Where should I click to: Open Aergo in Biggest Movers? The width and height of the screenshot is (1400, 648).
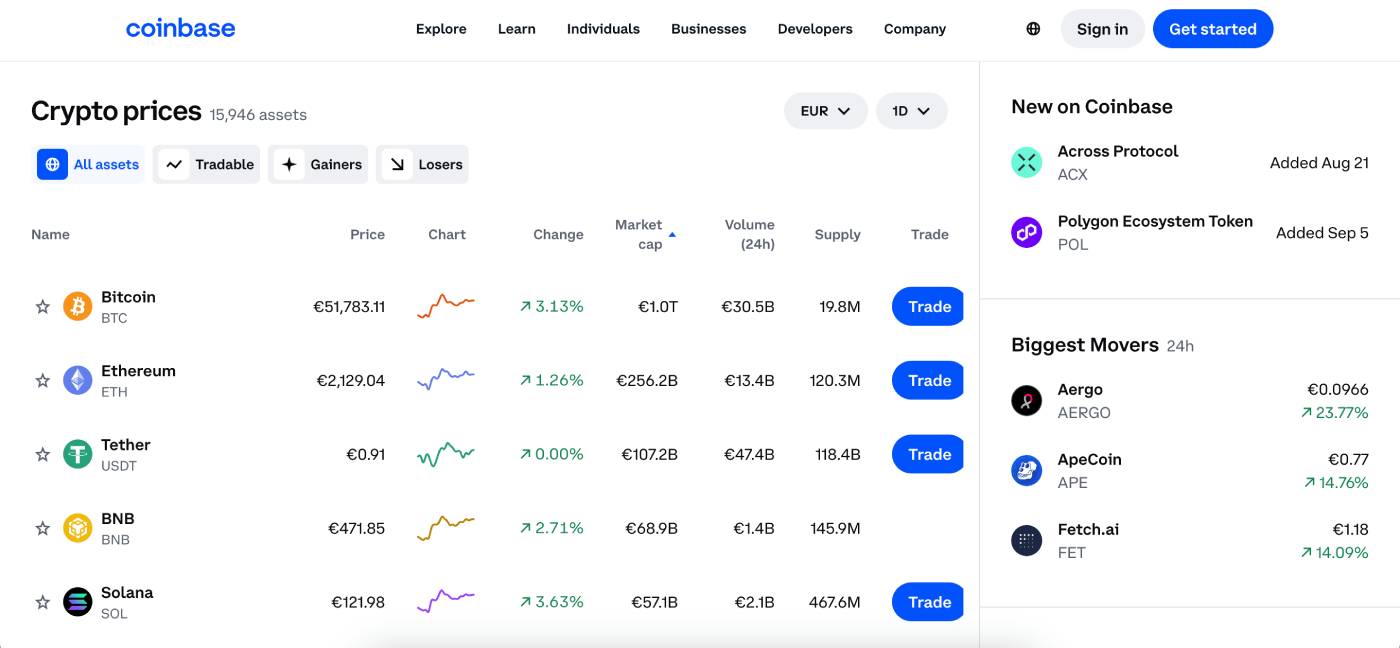[1190, 400]
